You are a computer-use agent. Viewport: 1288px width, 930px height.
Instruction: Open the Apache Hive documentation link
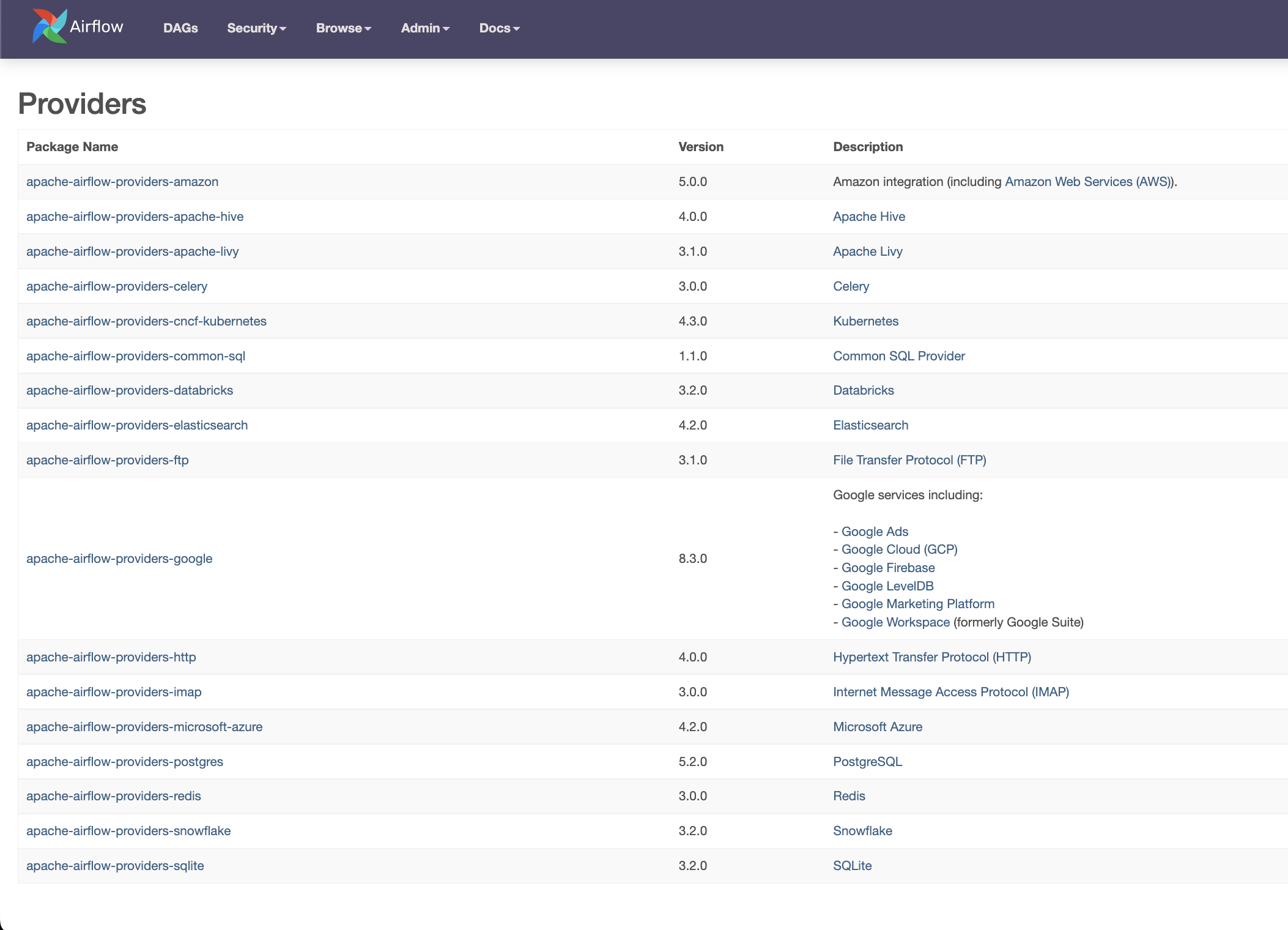869,217
